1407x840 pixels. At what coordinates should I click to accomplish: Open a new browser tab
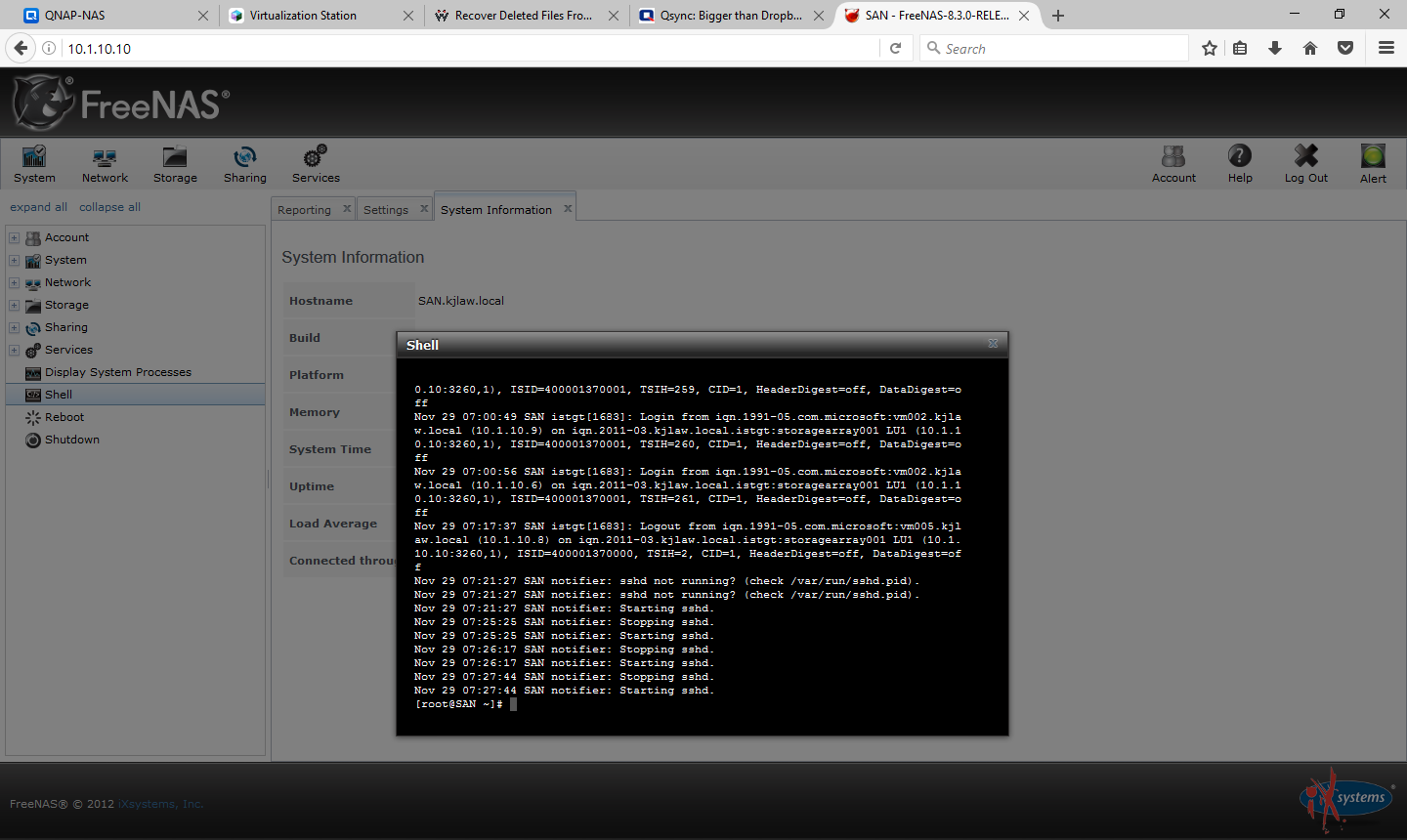coord(1058,15)
